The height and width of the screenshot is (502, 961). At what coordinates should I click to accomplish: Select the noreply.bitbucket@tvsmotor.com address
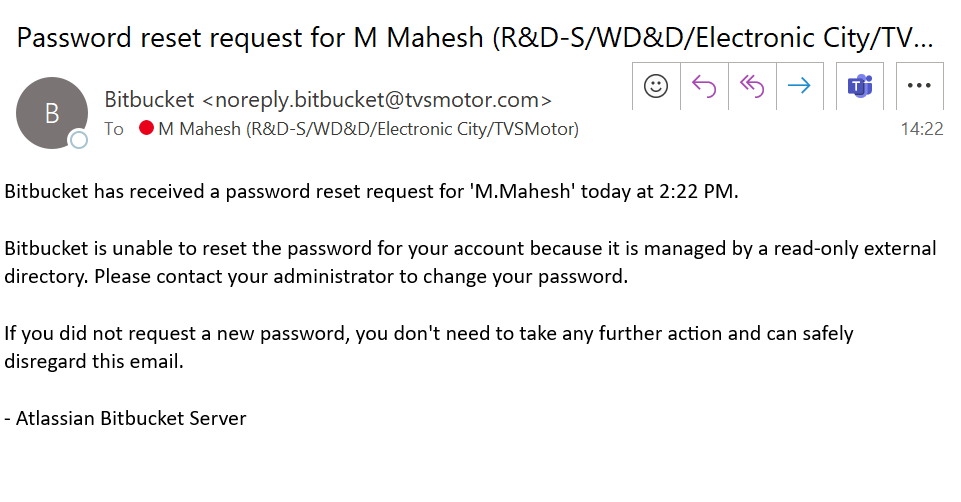376,100
